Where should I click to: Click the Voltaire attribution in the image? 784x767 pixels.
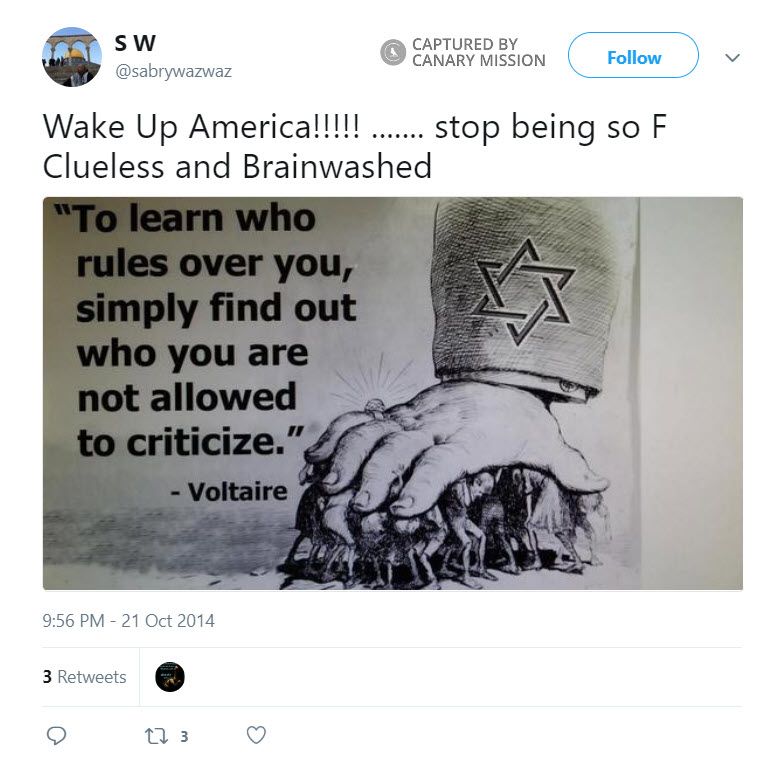point(229,492)
